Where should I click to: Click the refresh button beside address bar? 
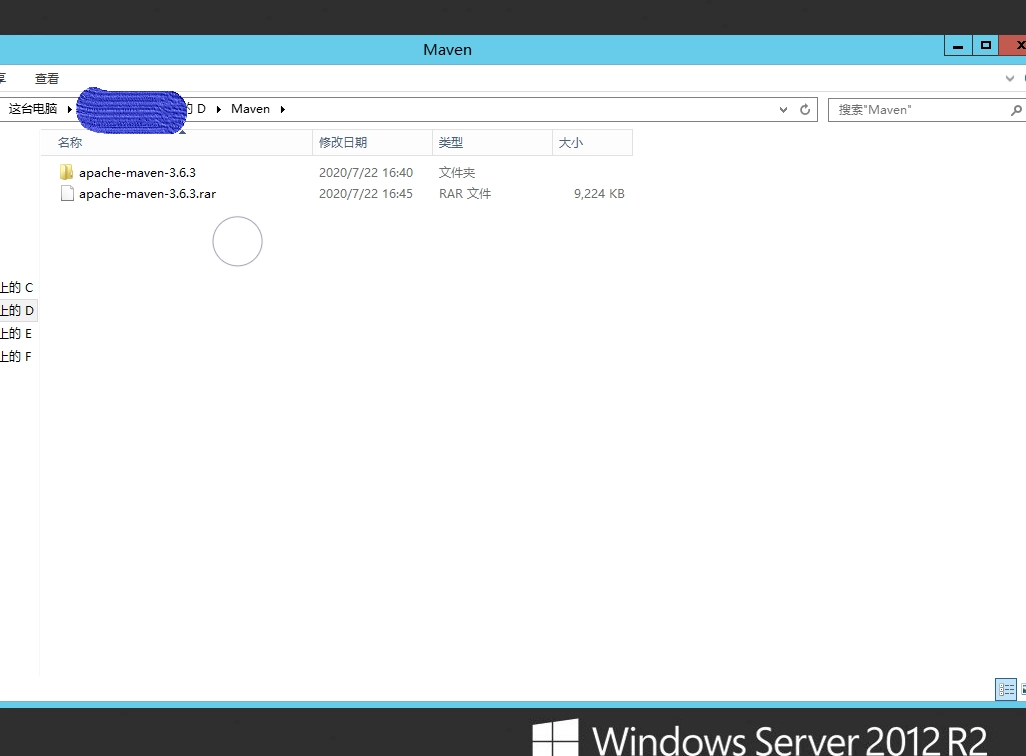pyautogui.click(x=805, y=109)
